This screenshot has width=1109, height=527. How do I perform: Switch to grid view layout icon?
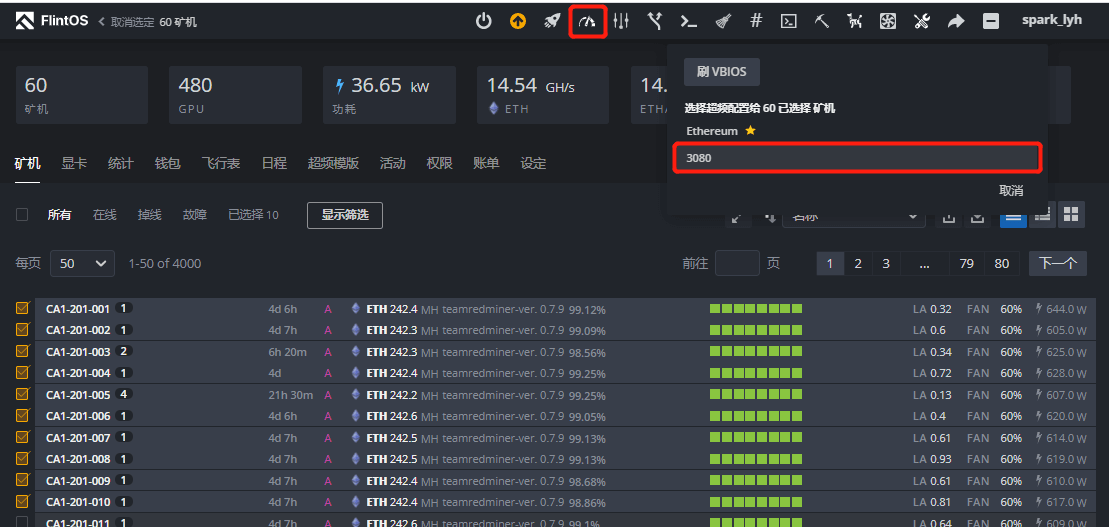1071,214
